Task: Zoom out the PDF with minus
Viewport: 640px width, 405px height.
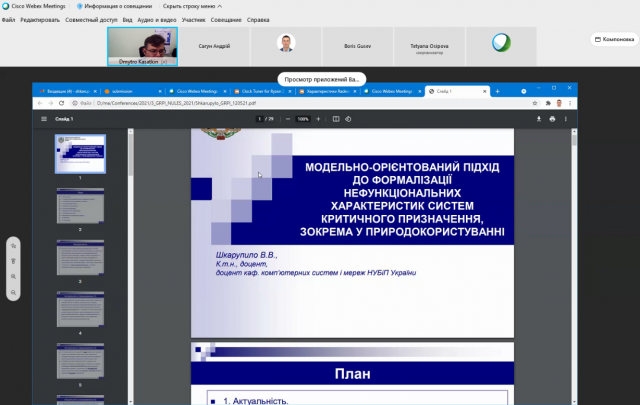Action: (288, 119)
